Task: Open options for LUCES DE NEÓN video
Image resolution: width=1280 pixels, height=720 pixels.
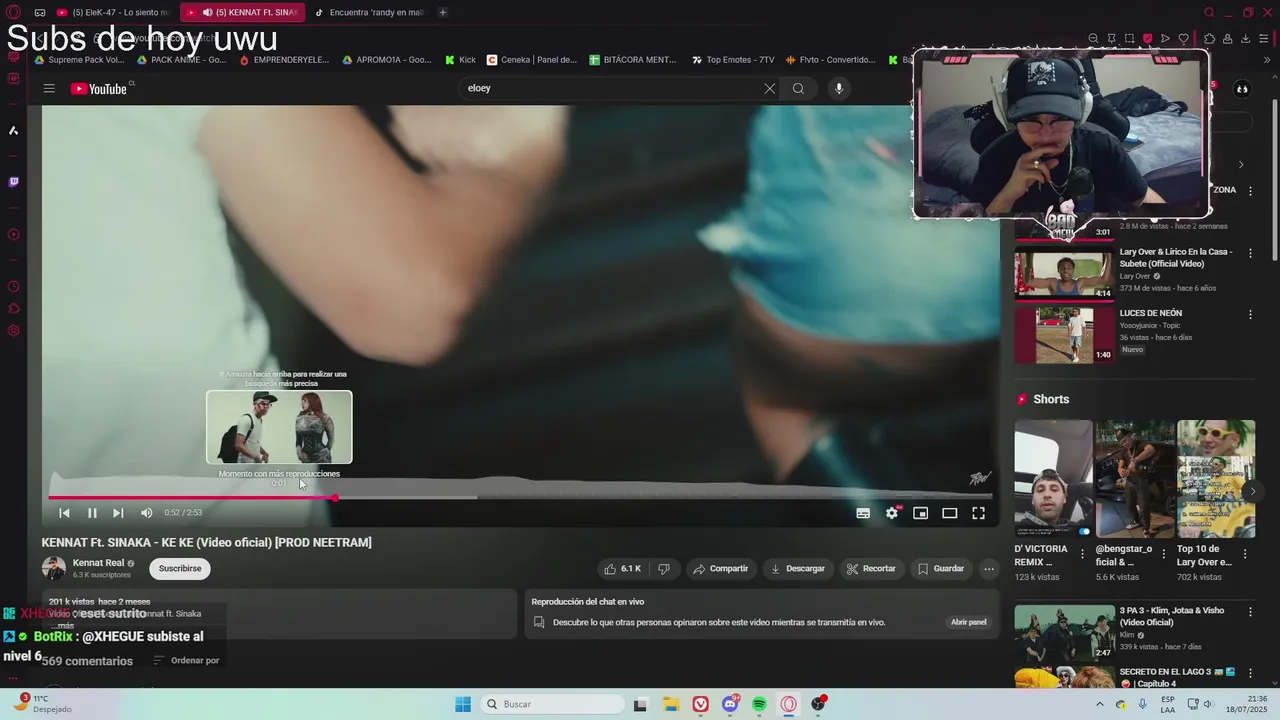Action: coord(1250,315)
